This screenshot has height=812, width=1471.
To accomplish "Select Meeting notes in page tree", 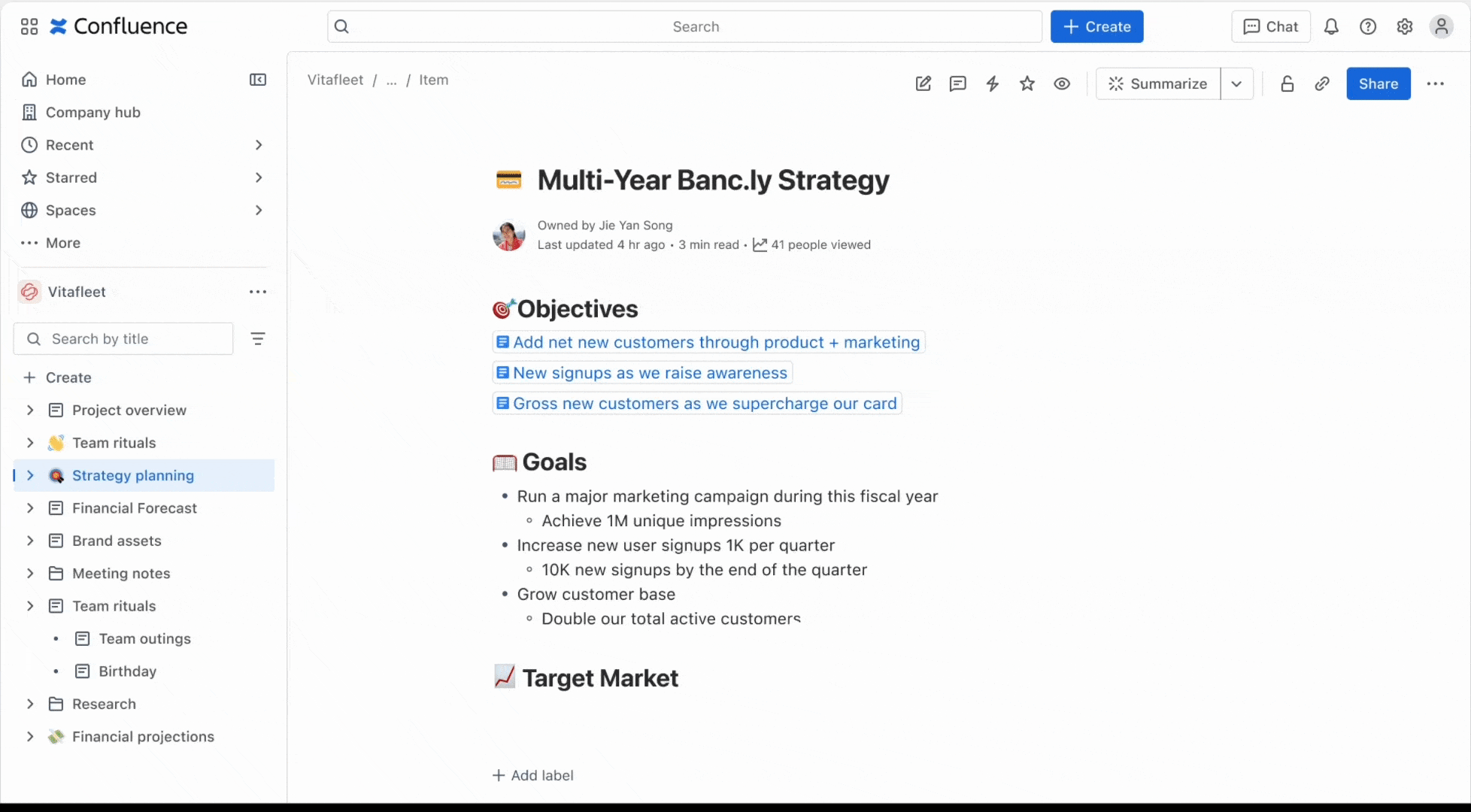I will pyautogui.click(x=121, y=574).
